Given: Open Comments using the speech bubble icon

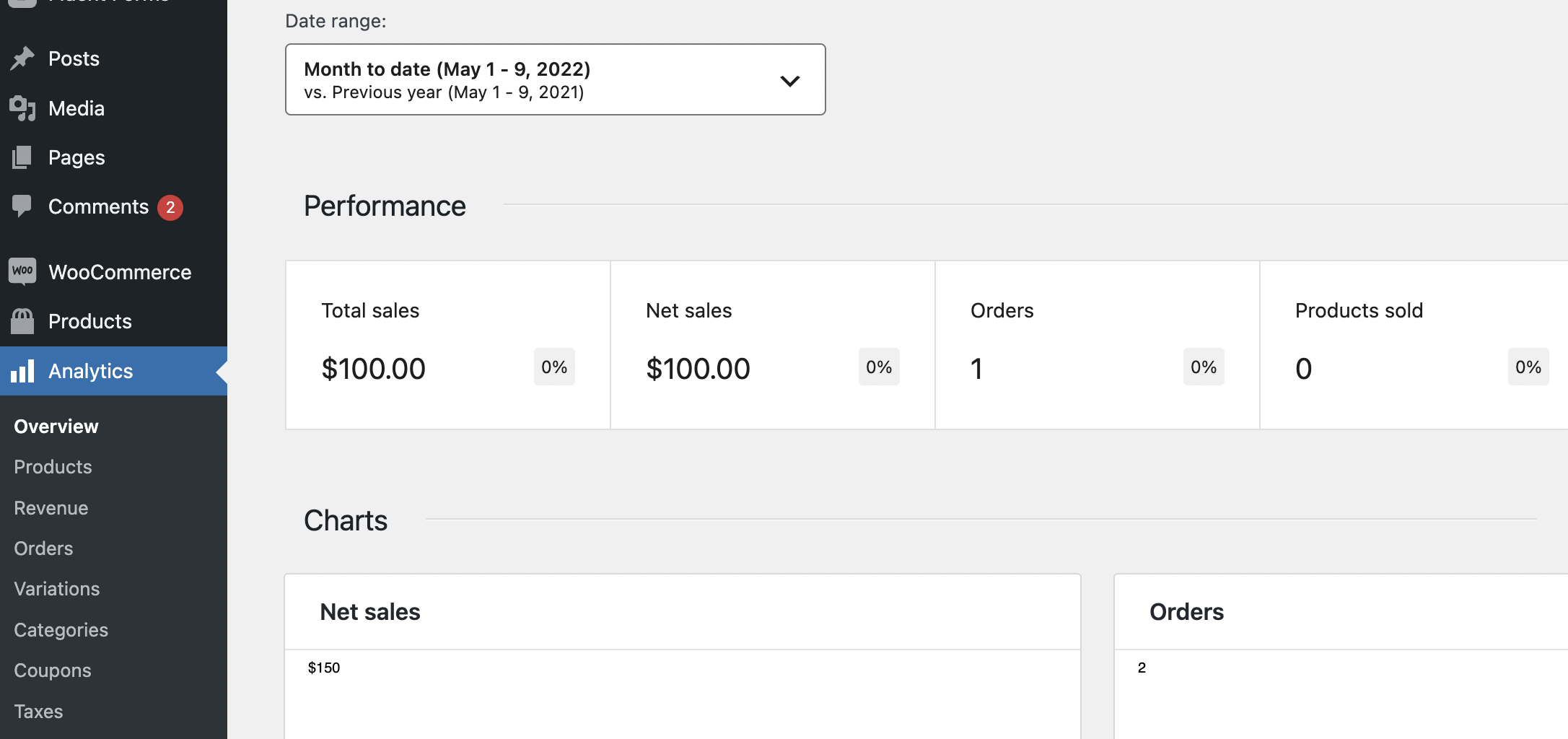Looking at the screenshot, I should [22, 206].
